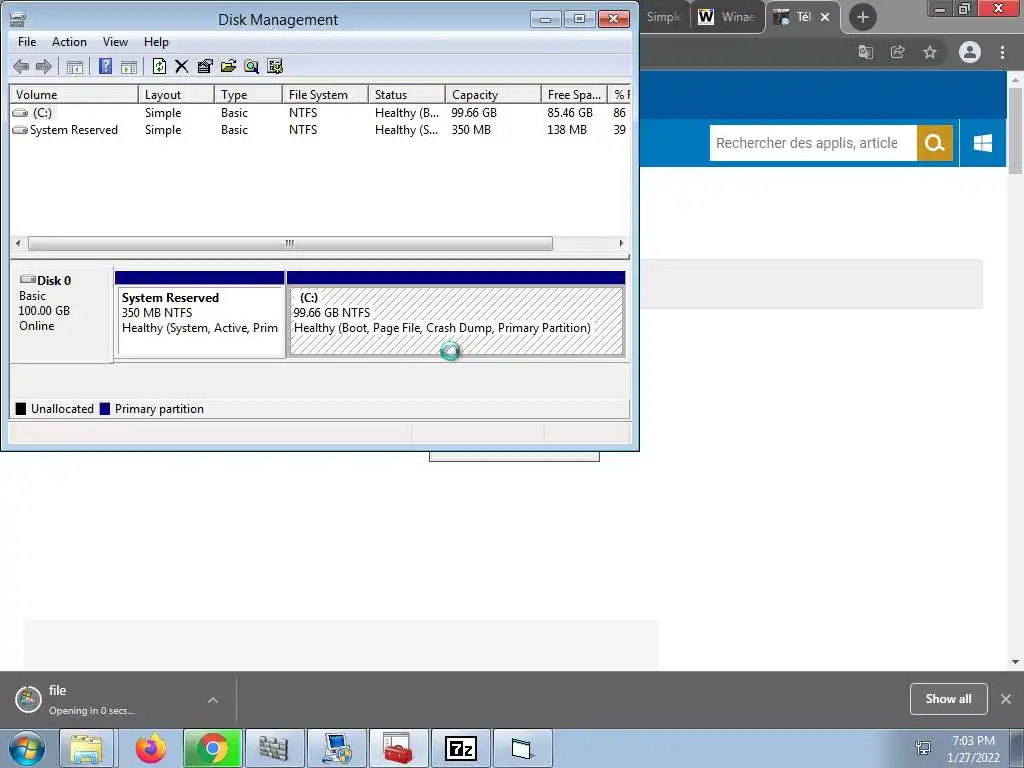Screen dimensions: 1024x768
Task: Open the Help menu
Action: (x=156, y=42)
